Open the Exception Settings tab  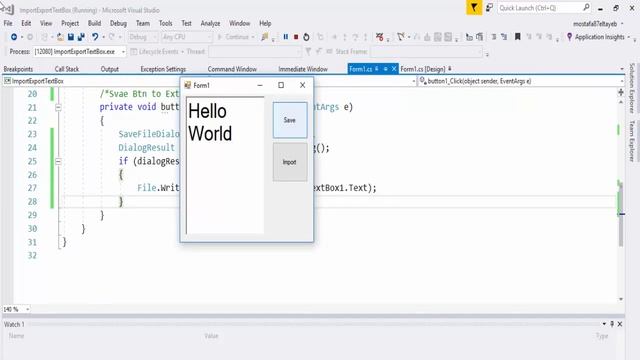pyautogui.click(x=163, y=69)
